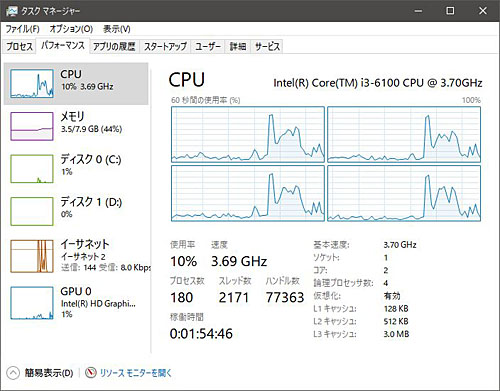Switch to the アプリの履歴 tab
The width and height of the screenshot is (500, 391).
click(x=114, y=46)
